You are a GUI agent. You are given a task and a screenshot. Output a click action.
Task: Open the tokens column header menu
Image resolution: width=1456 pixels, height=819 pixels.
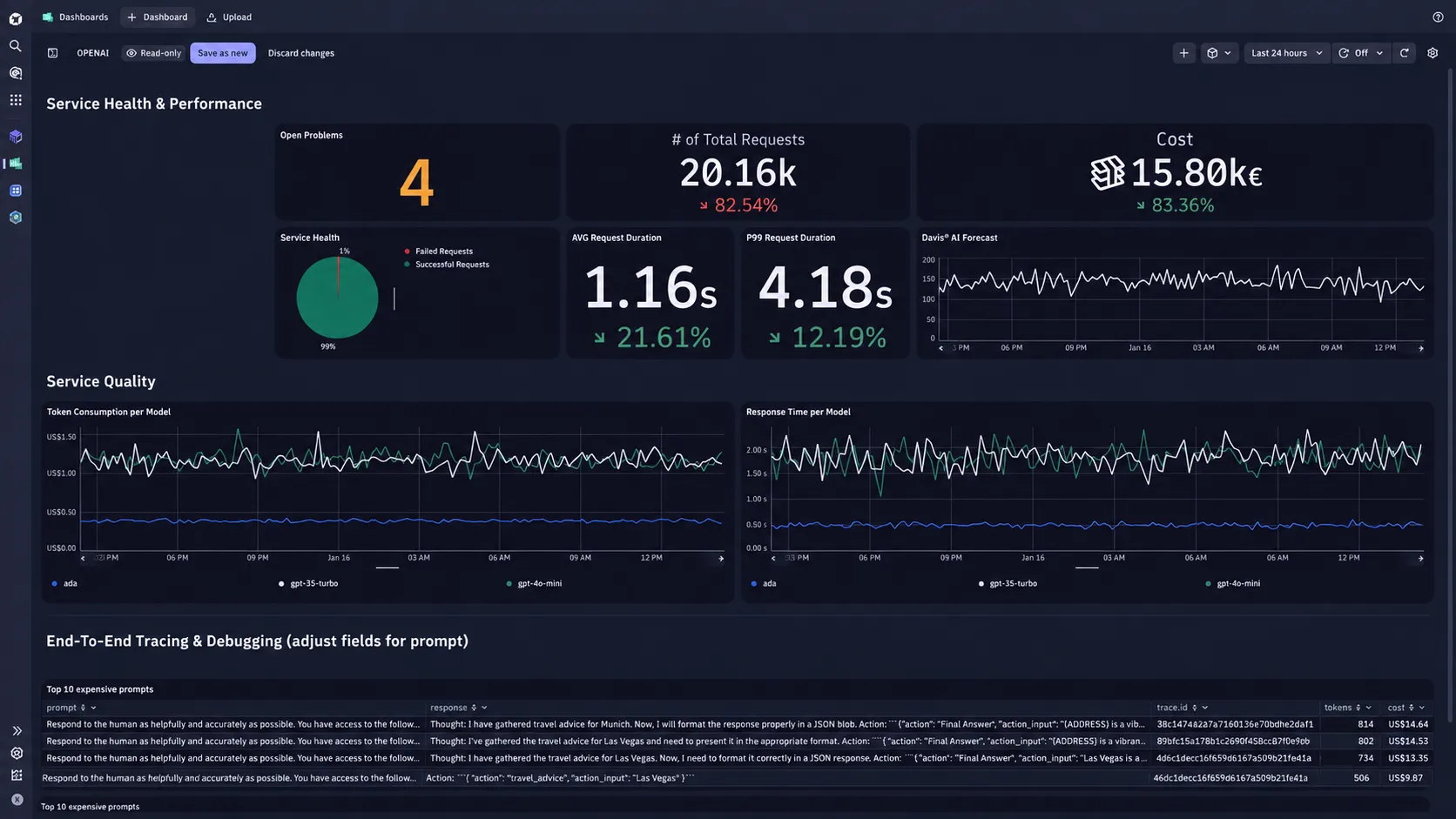pos(1369,708)
